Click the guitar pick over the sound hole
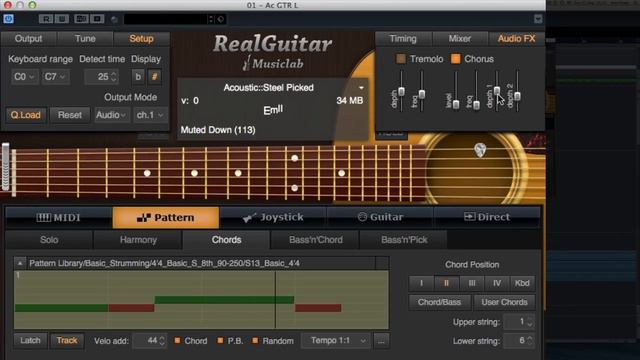 click(x=480, y=150)
